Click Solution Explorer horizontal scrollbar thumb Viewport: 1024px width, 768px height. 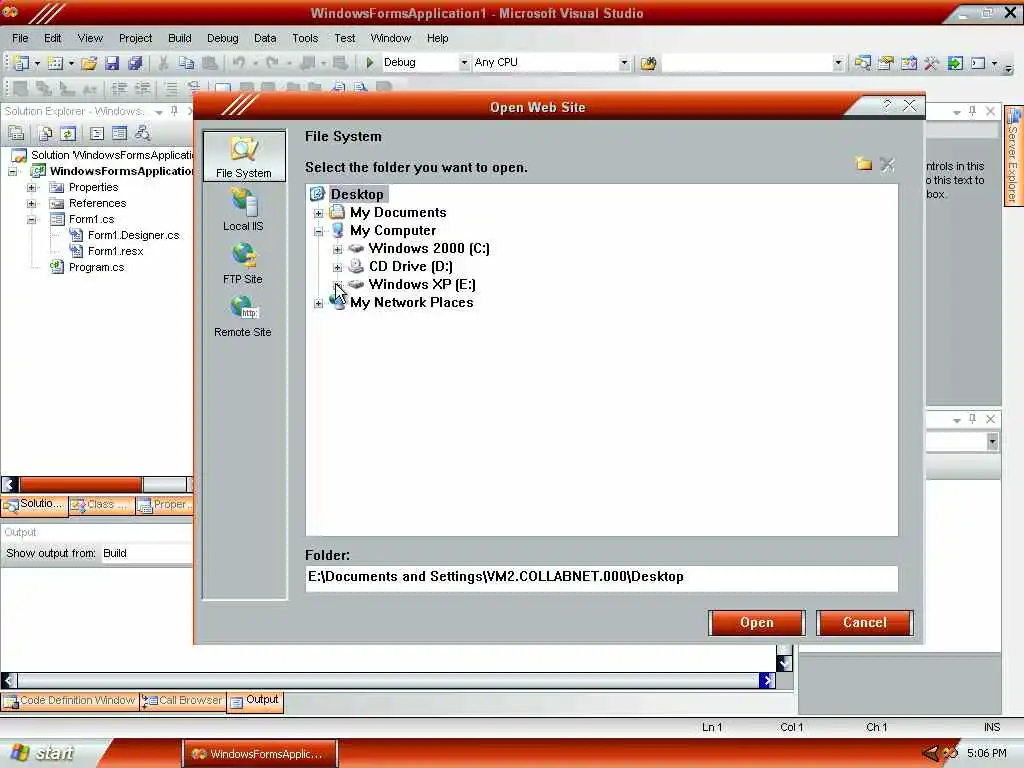81,485
